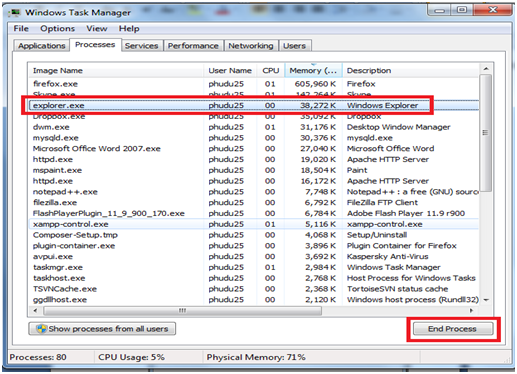Minimize the Task Manager window

tap(439, 10)
